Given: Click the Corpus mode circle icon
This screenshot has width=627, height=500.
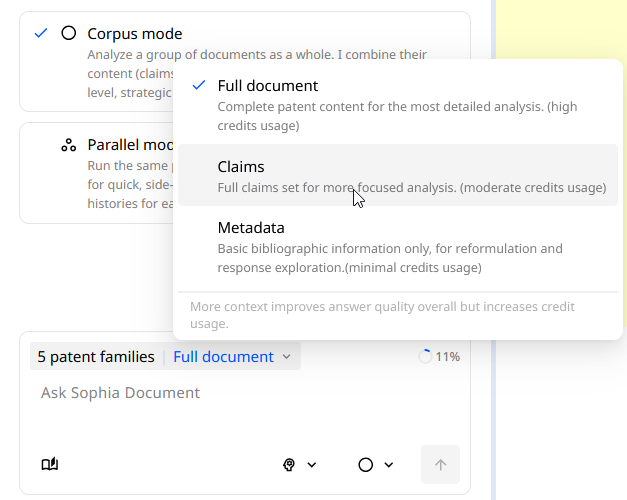Looking at the screenshot, I should tap(69, 33).
